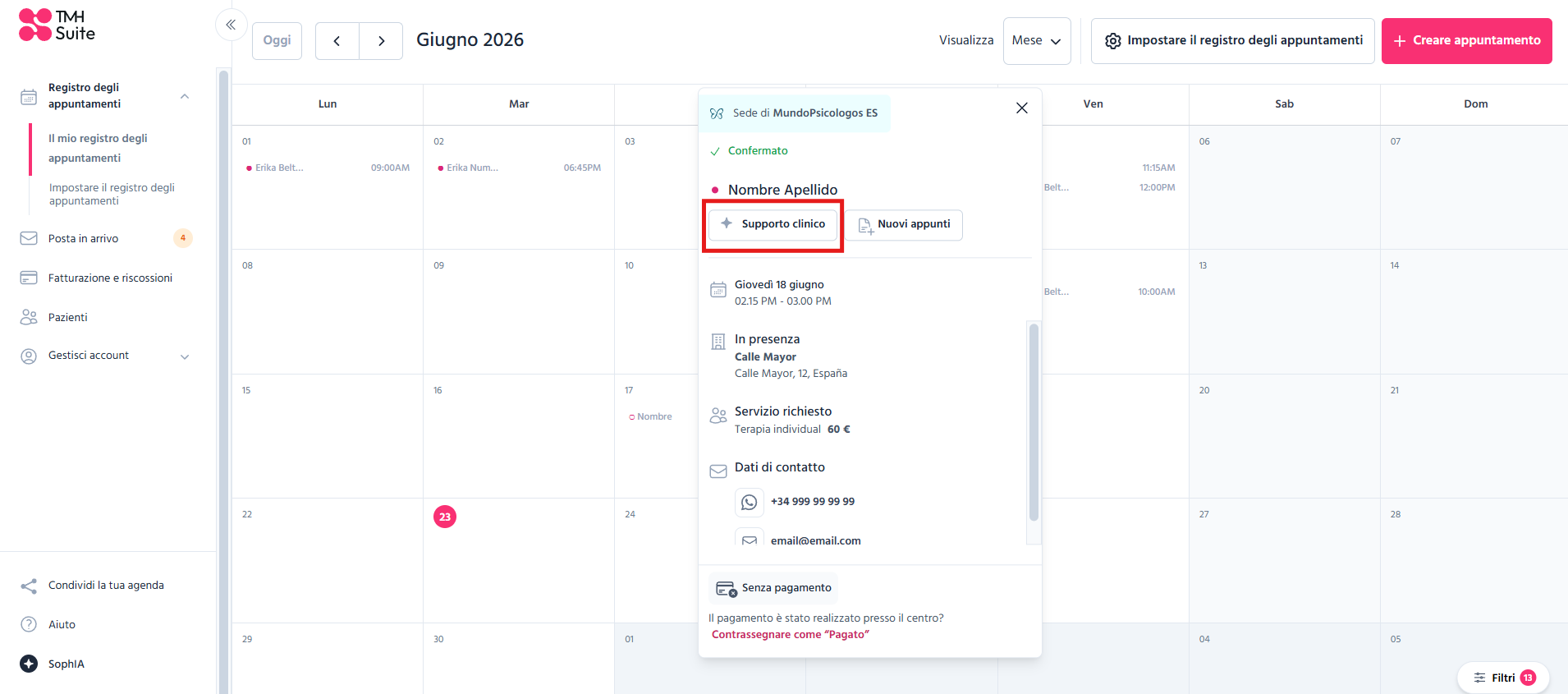The width and height of the screenshot is (1568, 694).
Task: Expand Gestisci account submenu chevron
Action: point(185,356)
